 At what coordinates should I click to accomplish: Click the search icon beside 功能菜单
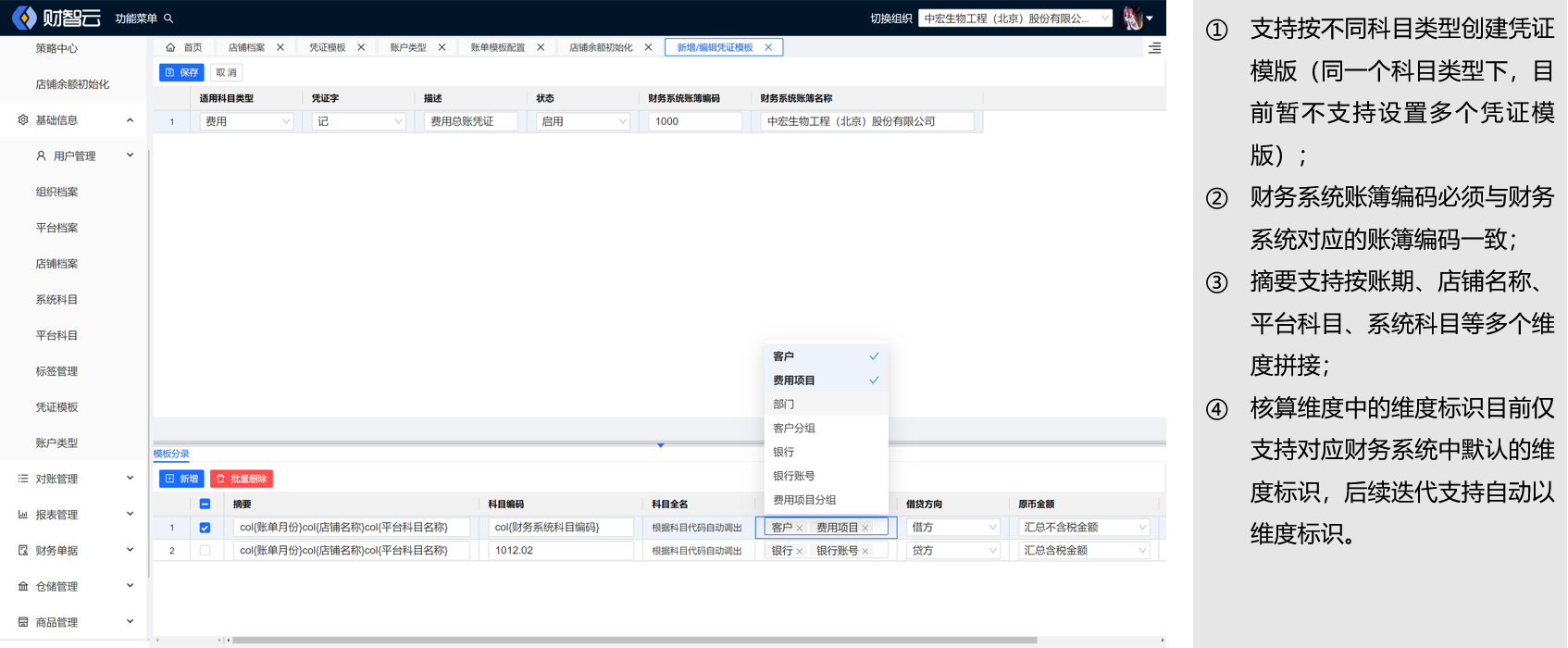[x=168, y=19]
